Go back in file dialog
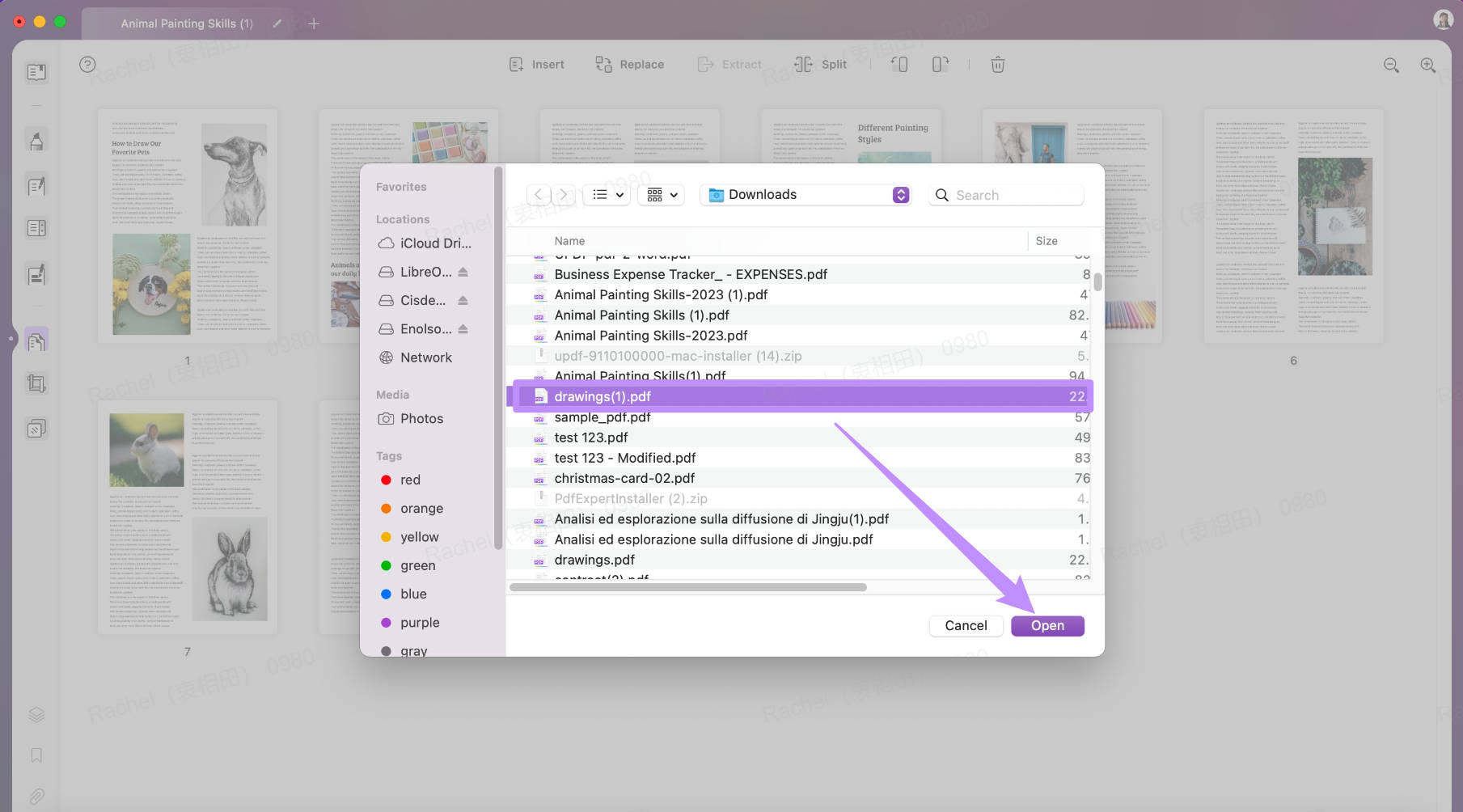This screenshot has width=1463, height=812. [x=538, y=194]
